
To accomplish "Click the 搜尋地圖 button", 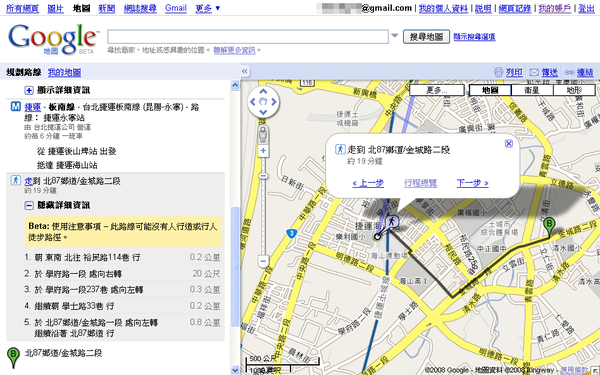I will (x=426, y=37).
